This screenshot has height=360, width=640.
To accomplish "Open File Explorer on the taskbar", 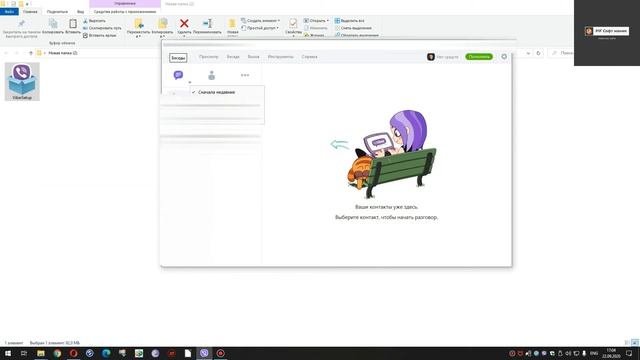I will click(41, 353).
